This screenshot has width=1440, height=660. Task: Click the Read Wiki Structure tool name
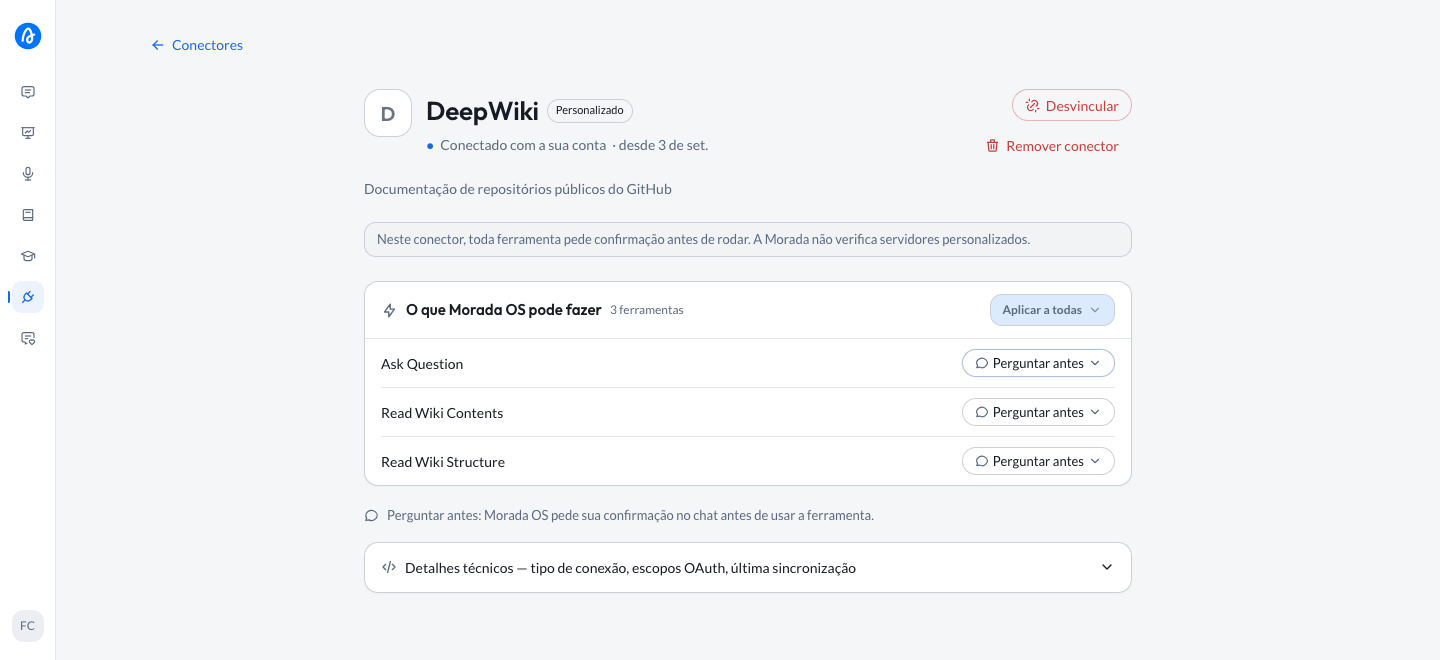pos(443,462)
